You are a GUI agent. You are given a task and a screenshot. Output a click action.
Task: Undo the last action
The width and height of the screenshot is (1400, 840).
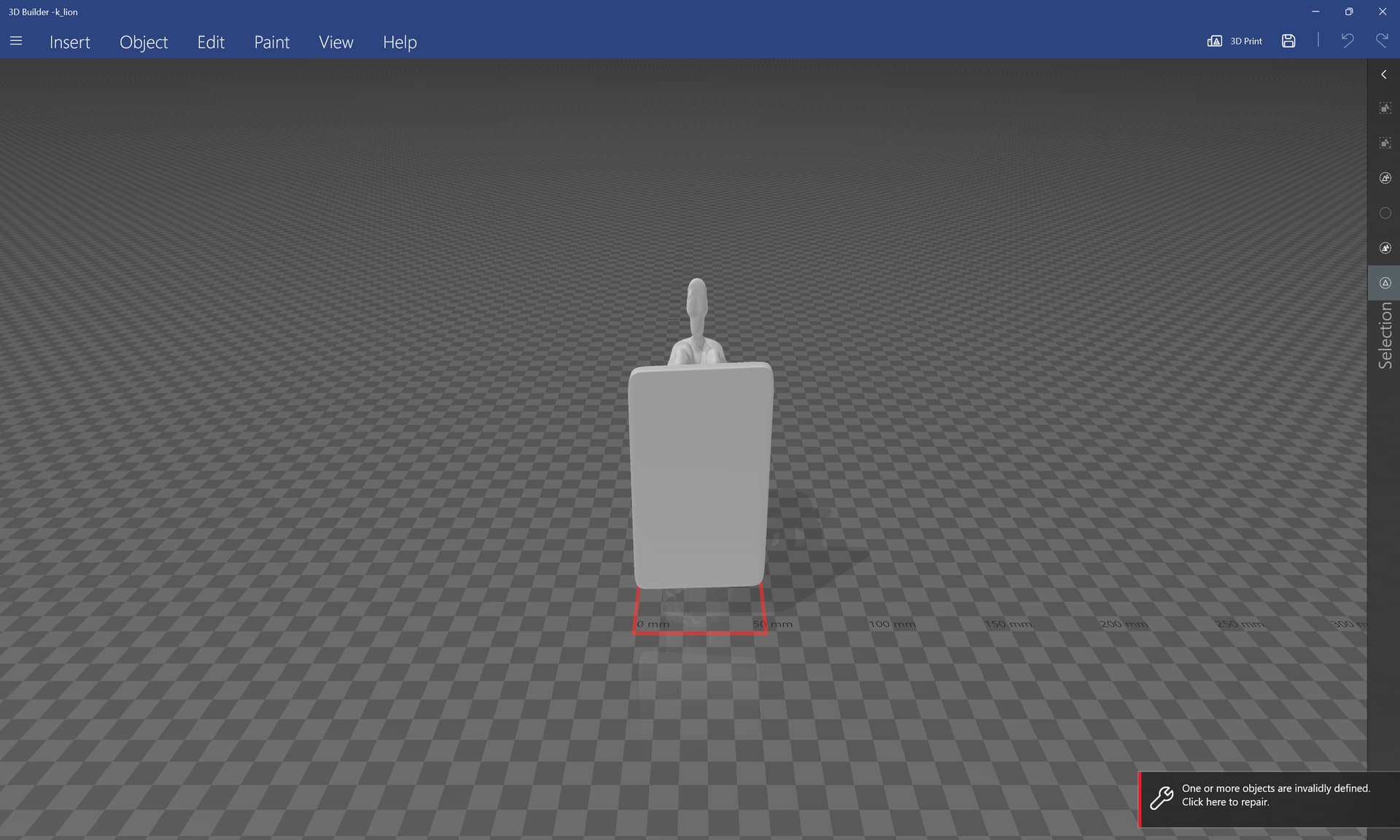pos(1347,41)
